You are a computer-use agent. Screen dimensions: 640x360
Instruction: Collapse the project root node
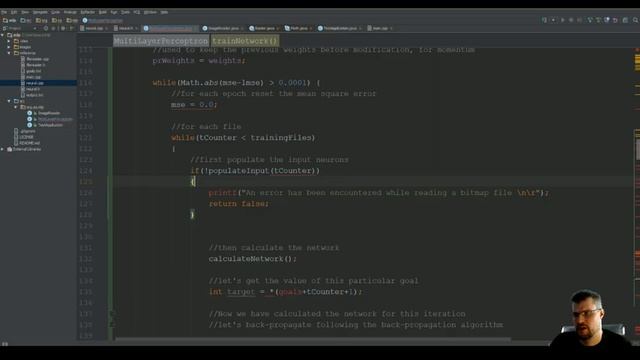[x=2, y=35]
